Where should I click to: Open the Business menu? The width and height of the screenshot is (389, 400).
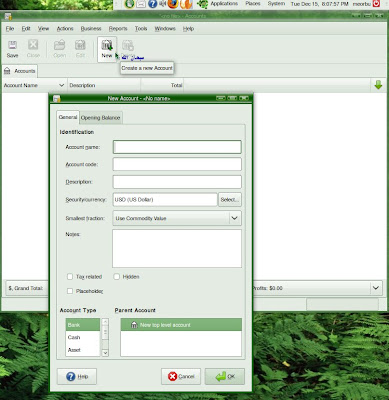pos(91,29)
